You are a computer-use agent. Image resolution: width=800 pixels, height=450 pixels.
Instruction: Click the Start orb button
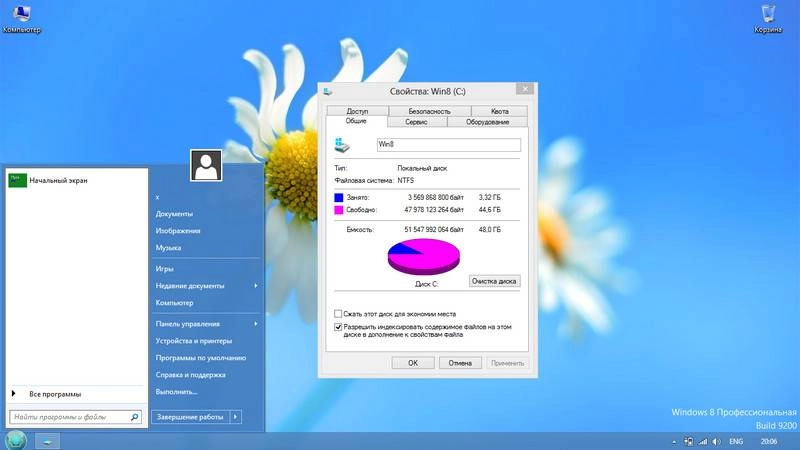(15, 440)
